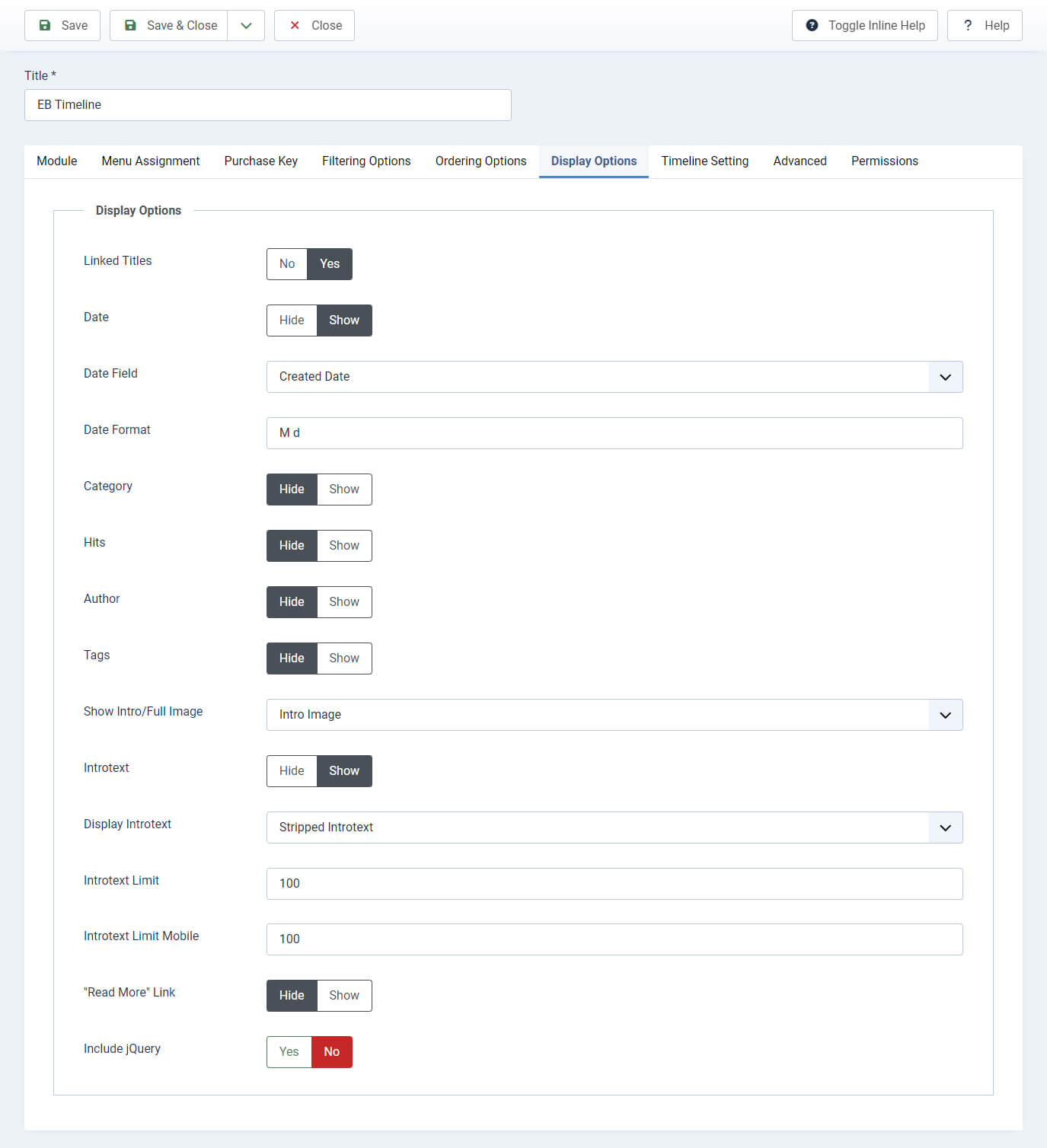
Task: Click the Toggle Inline Help question icon
Action: tap(812, 25)
